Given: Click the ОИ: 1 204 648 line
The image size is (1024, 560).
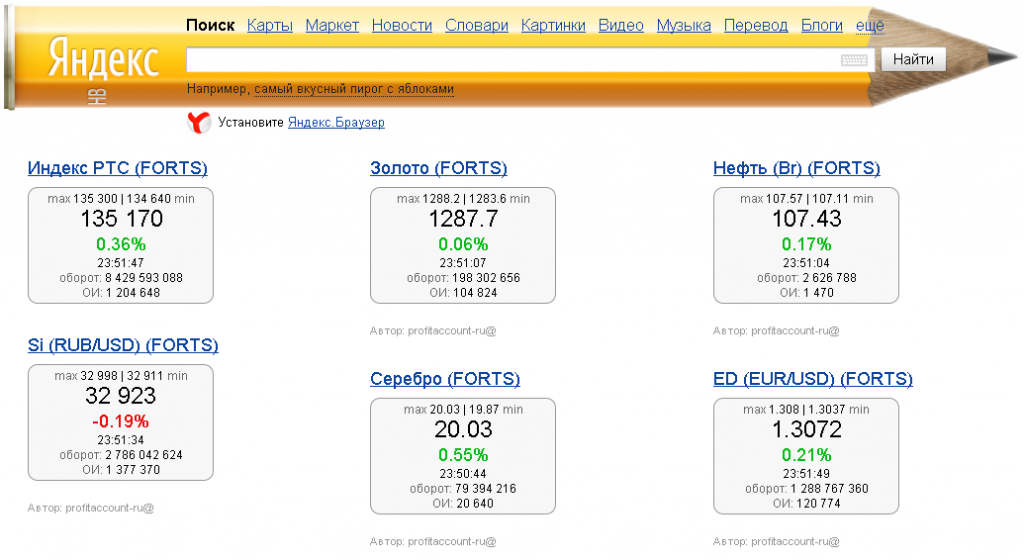Looking at the screenshot, I should pyautogui.click(x=121, y=293).
